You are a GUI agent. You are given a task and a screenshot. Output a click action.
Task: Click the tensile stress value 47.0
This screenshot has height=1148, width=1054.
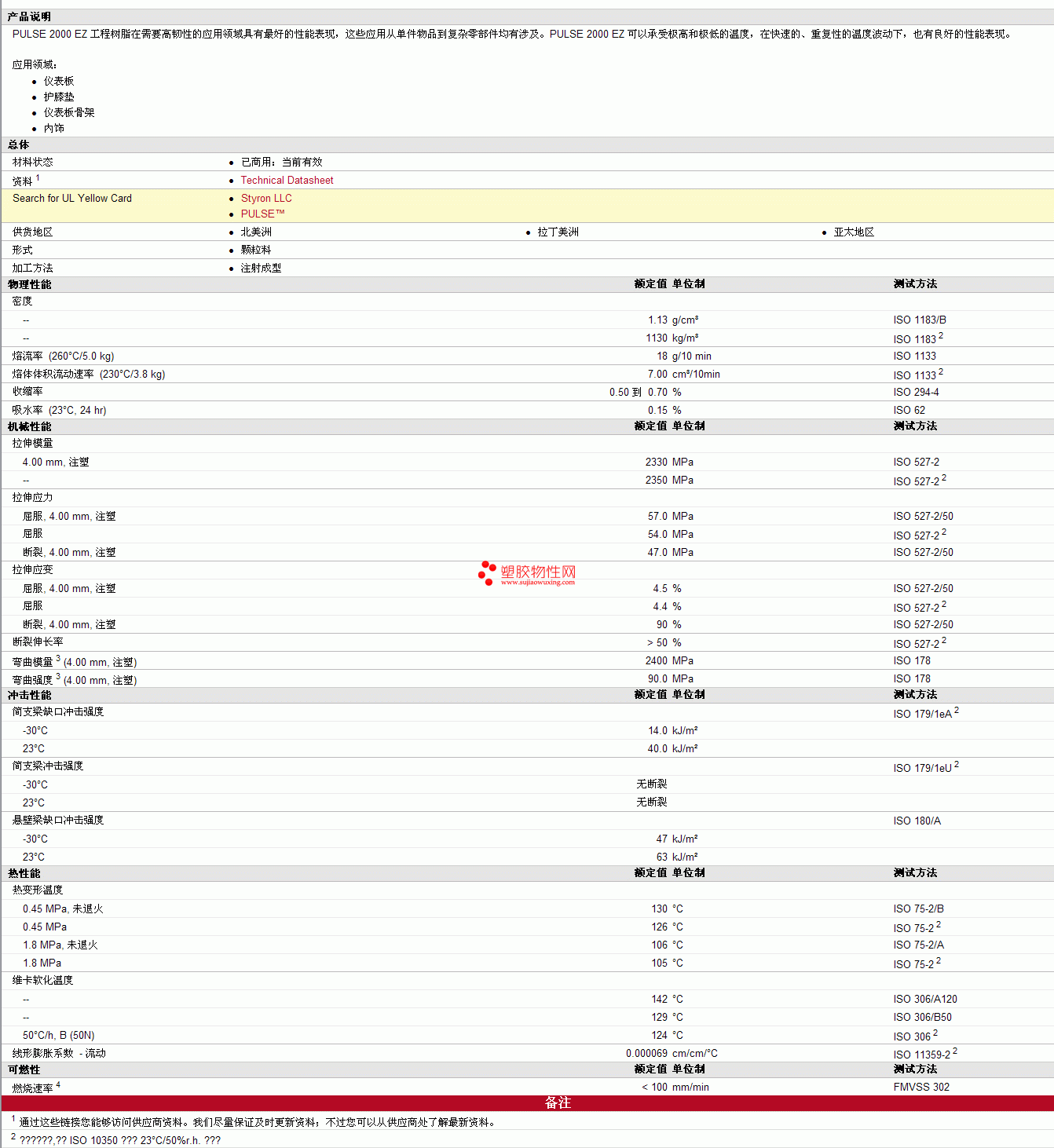pyautogui.click(x=657, y=552)
